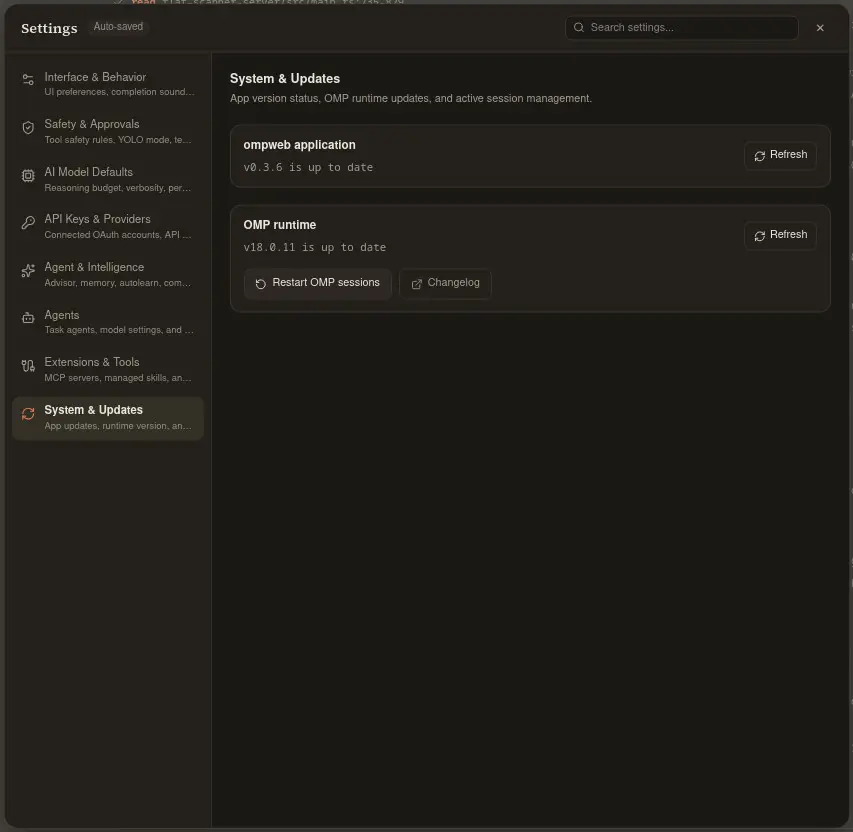Click the API Keys & Providers key icon
This screenshot has width=853, height=832.
28,223
